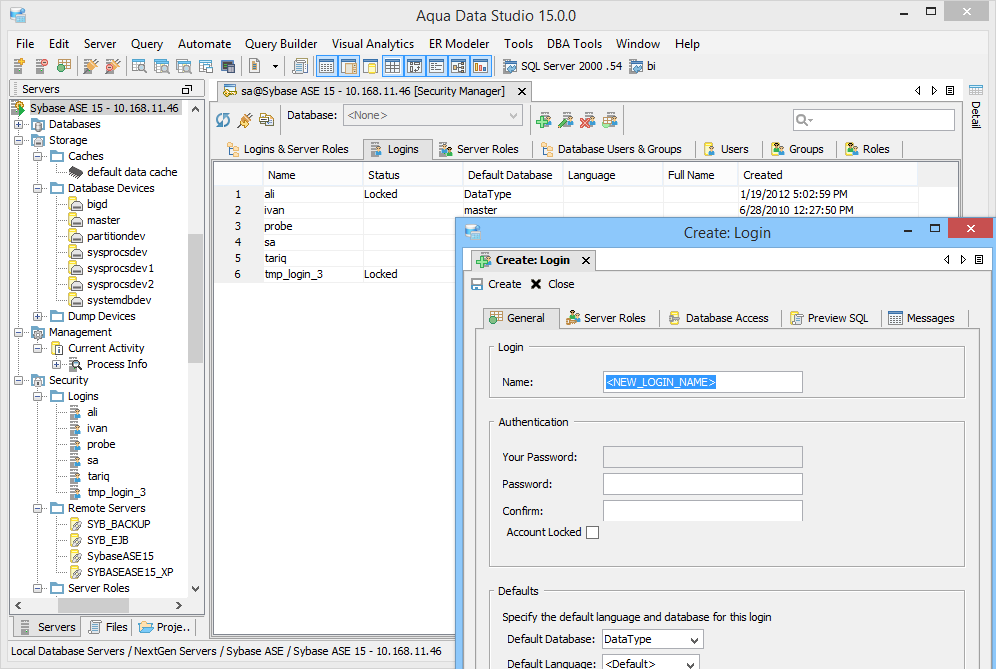Switch to the Roles tab
Viewport: 996px width, 669px height.
(x=867, y=149)
